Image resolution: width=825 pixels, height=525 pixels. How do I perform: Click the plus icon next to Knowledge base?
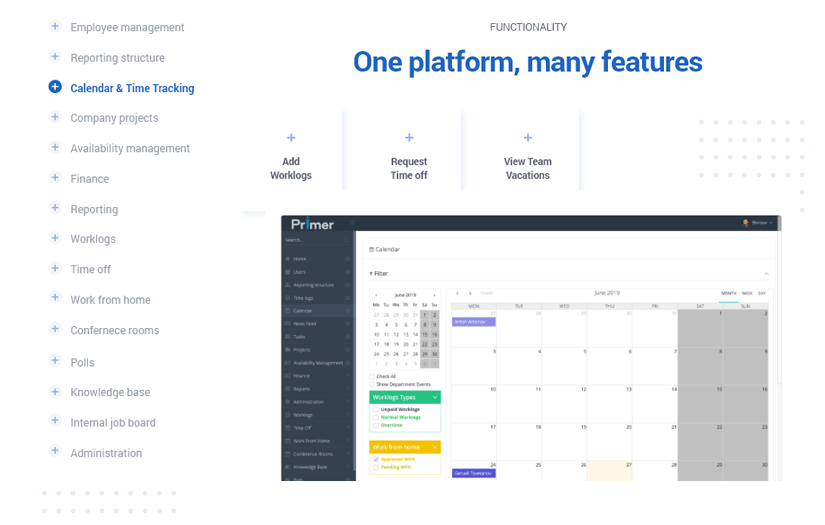coord(55,392)
